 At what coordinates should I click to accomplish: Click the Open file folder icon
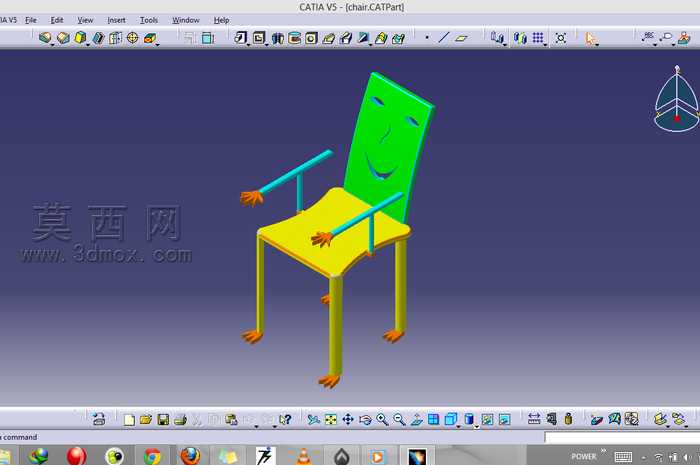[146, 419]
